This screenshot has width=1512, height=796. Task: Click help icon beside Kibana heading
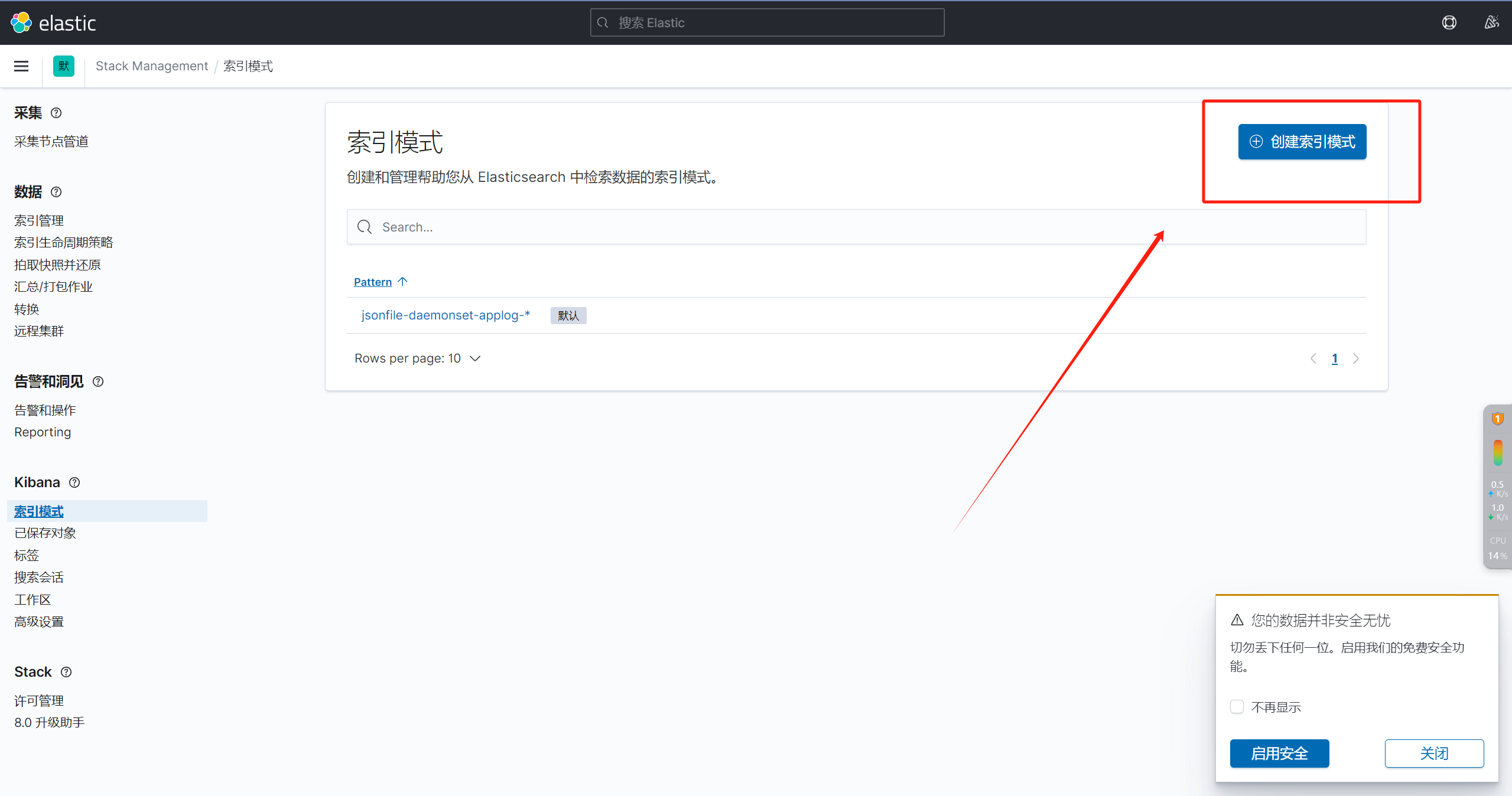[74, 482]
